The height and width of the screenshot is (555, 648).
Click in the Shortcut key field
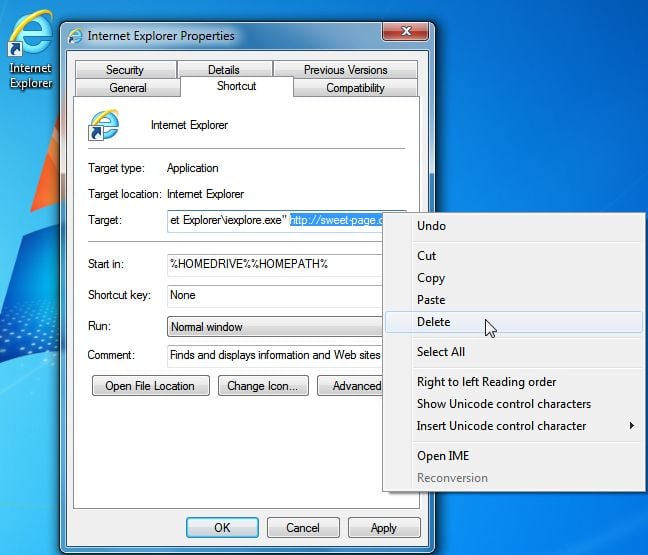click(275, 295)
